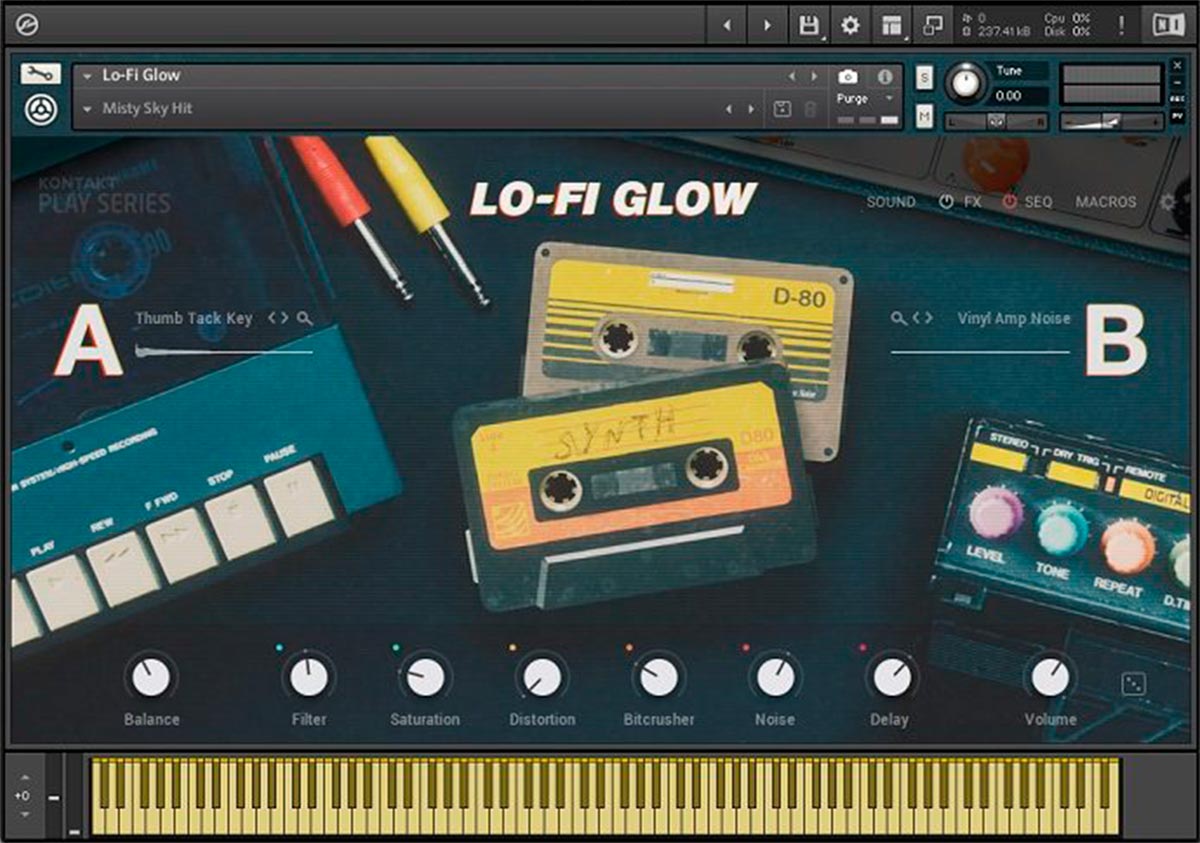
Task: Delete snapshot with the trash icon
Action: [x=811, y=109]
